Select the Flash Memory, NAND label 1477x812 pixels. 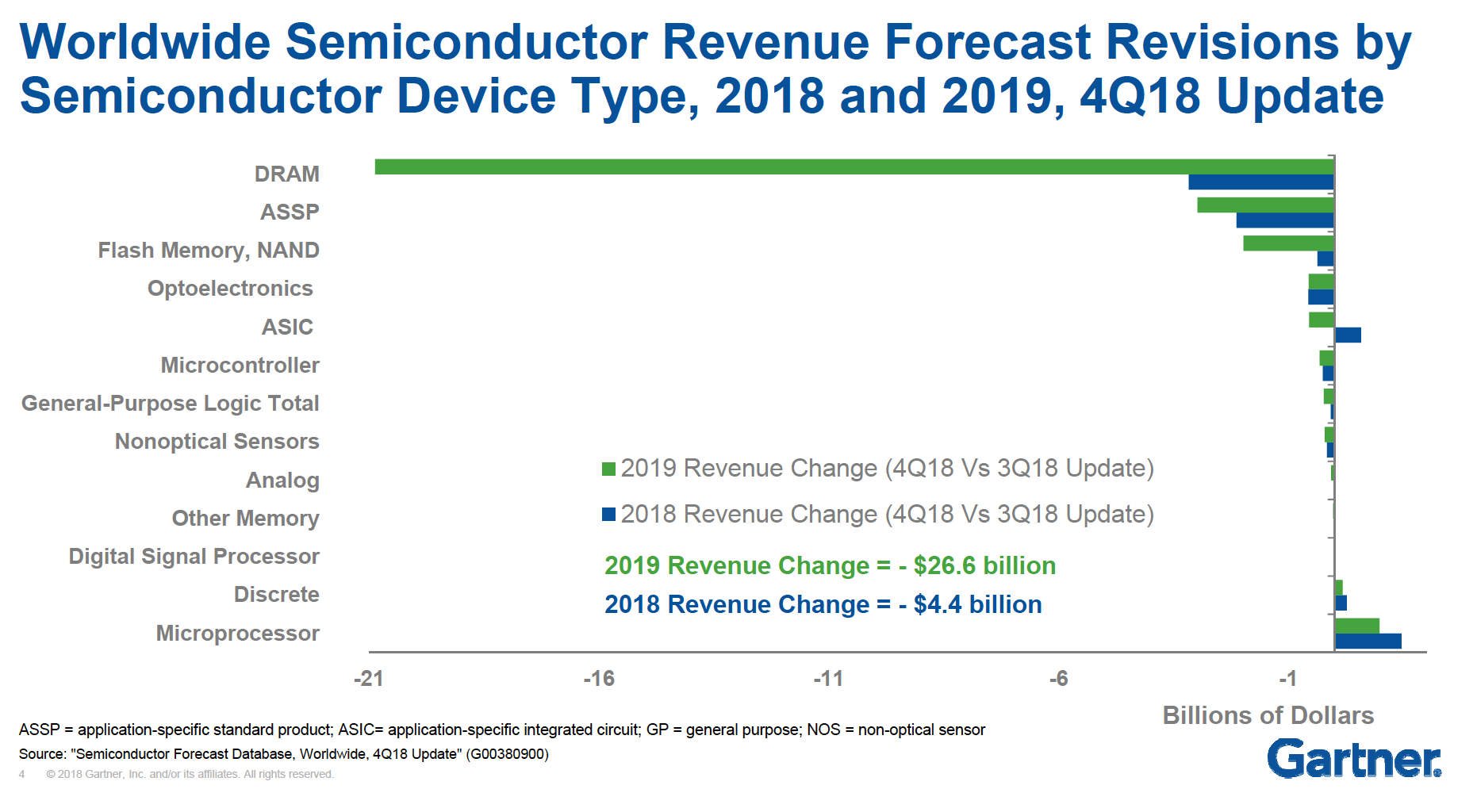pyautogui.click(x=209, y=251)
